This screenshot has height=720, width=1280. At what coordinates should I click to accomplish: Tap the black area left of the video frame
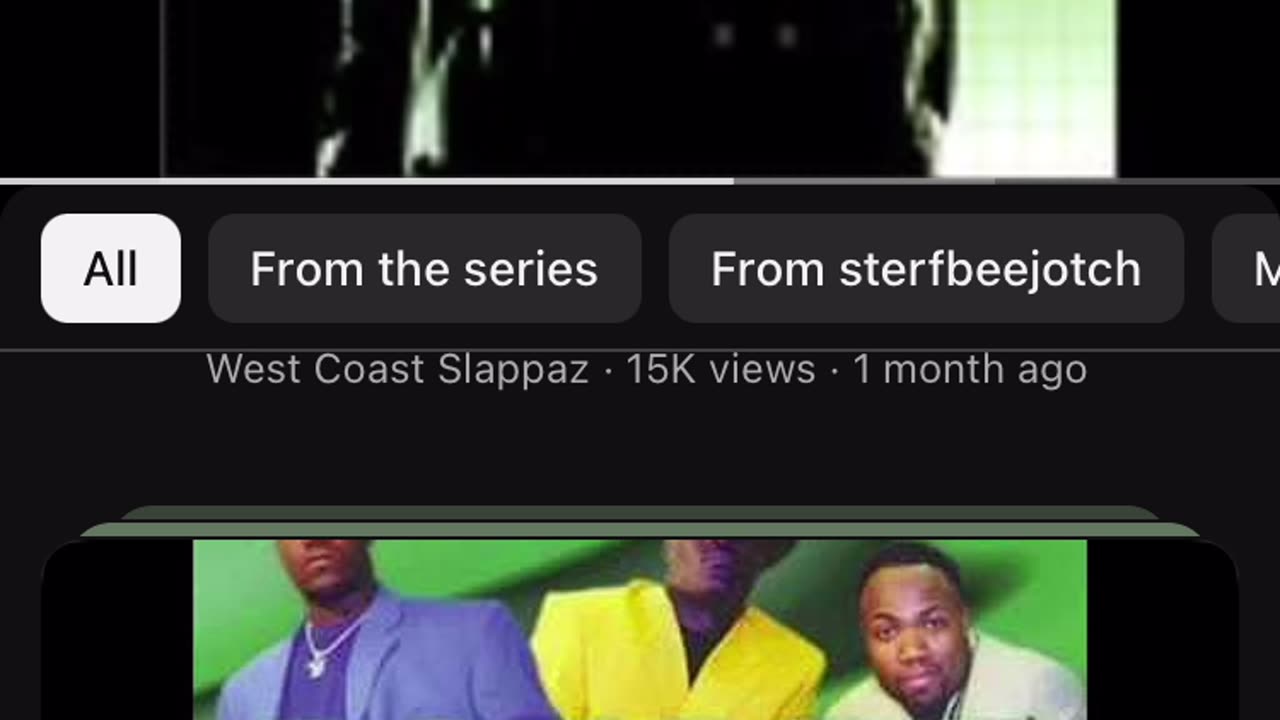[80, 88]
